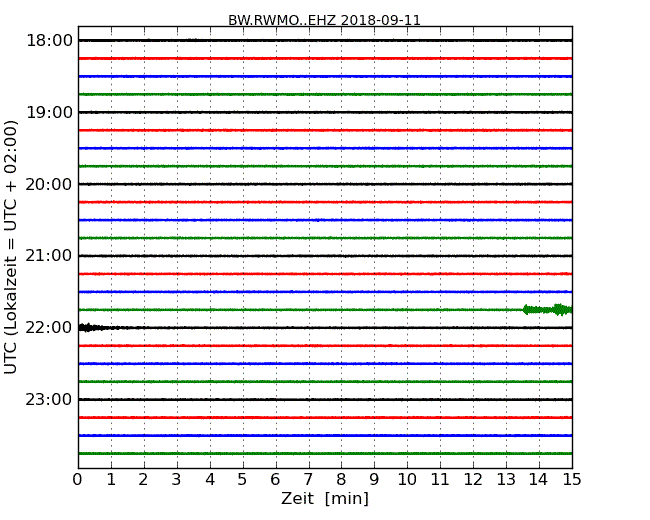Click the x-axis tick label 5

click(x=242, y=479)
